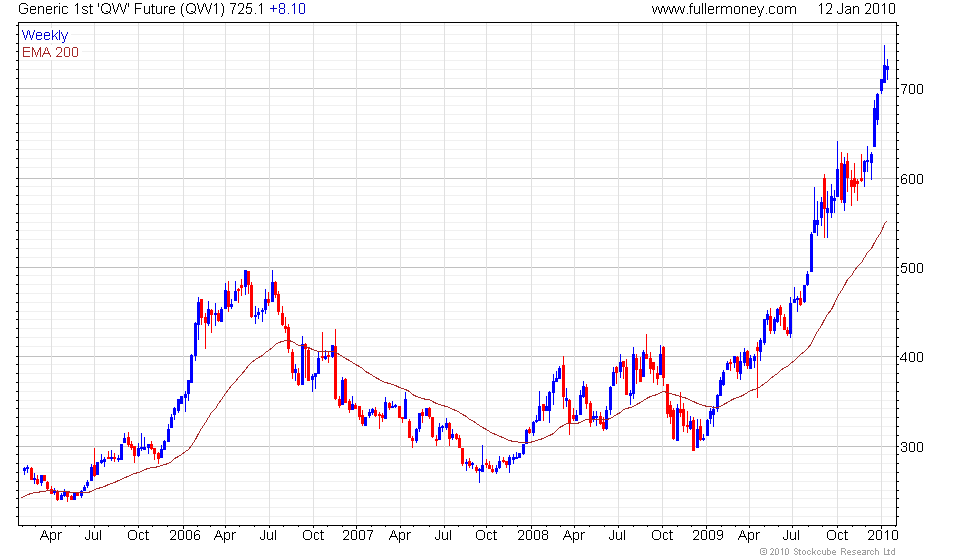Select the EMA 200 legend label
Viewport: 980px width, 560px height.
click(x=50, y=52)
